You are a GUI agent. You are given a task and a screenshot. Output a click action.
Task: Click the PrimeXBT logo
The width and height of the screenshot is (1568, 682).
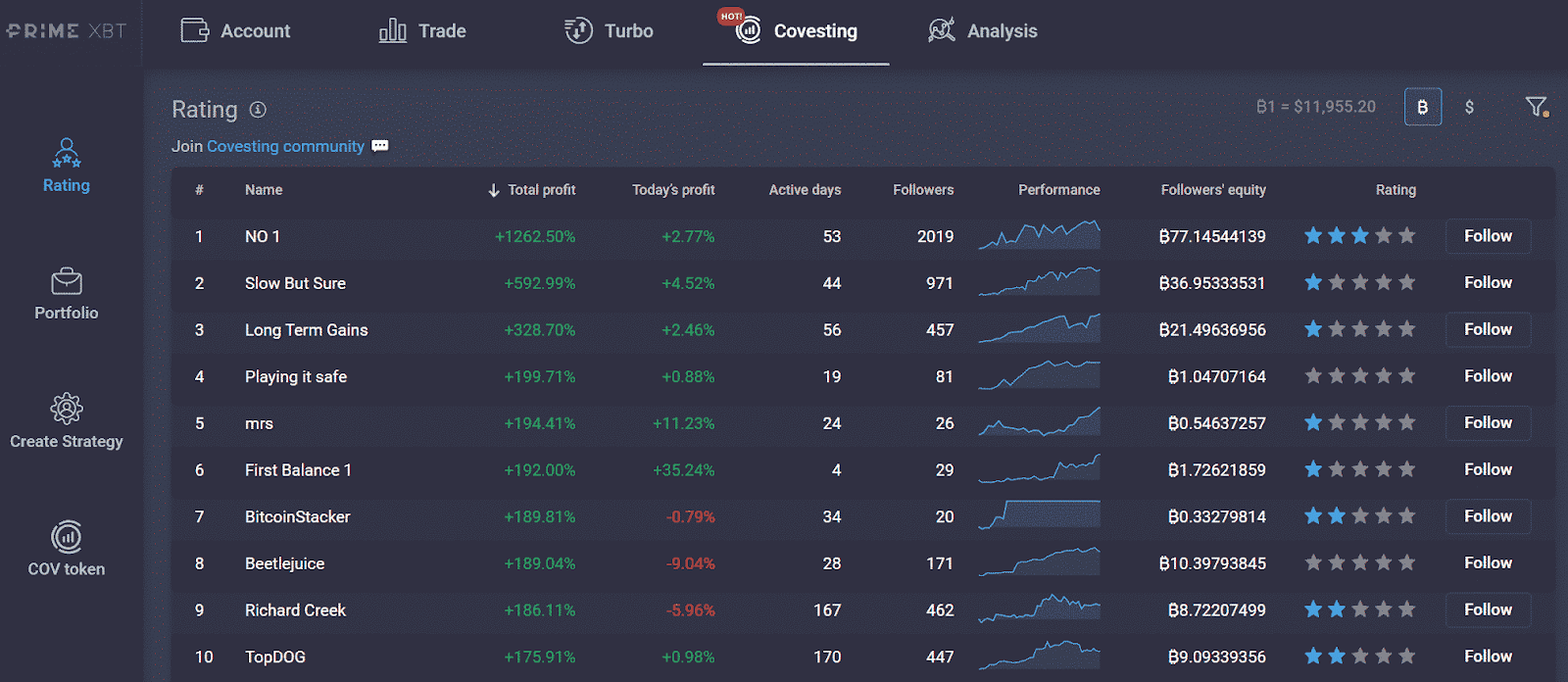67,31
